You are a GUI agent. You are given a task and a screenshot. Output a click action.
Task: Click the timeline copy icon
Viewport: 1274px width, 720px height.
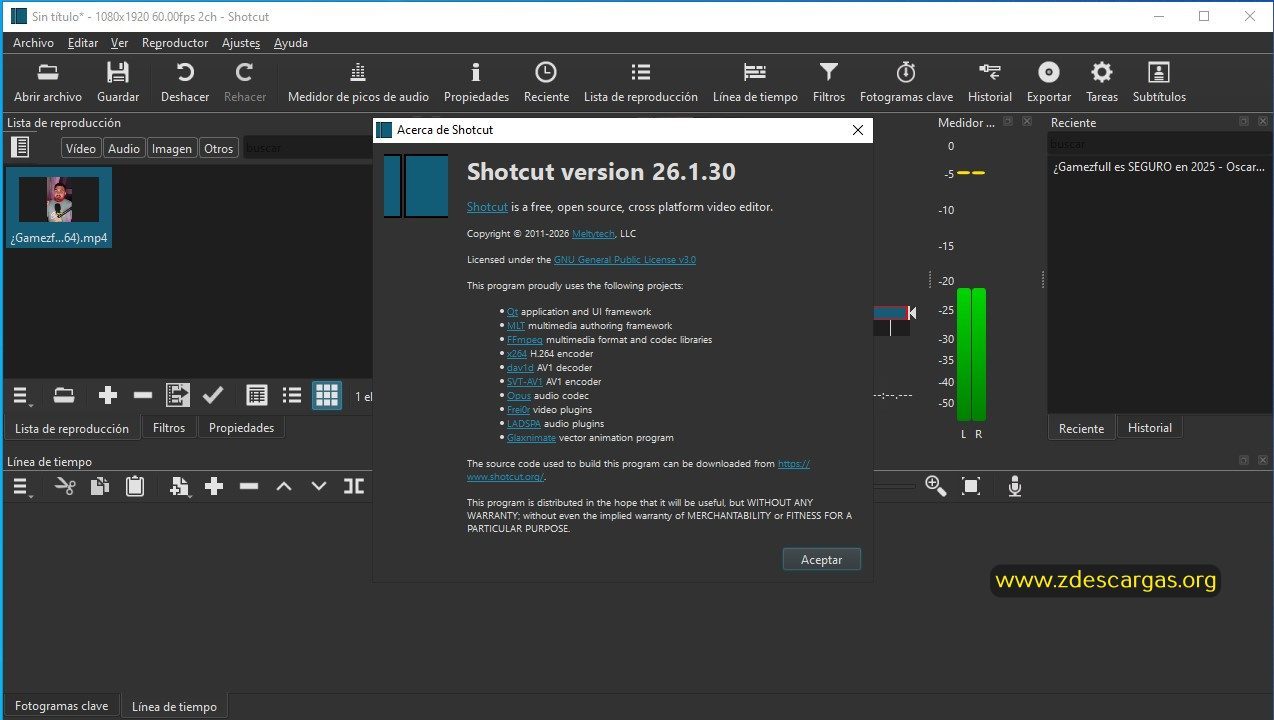[100, 486]
